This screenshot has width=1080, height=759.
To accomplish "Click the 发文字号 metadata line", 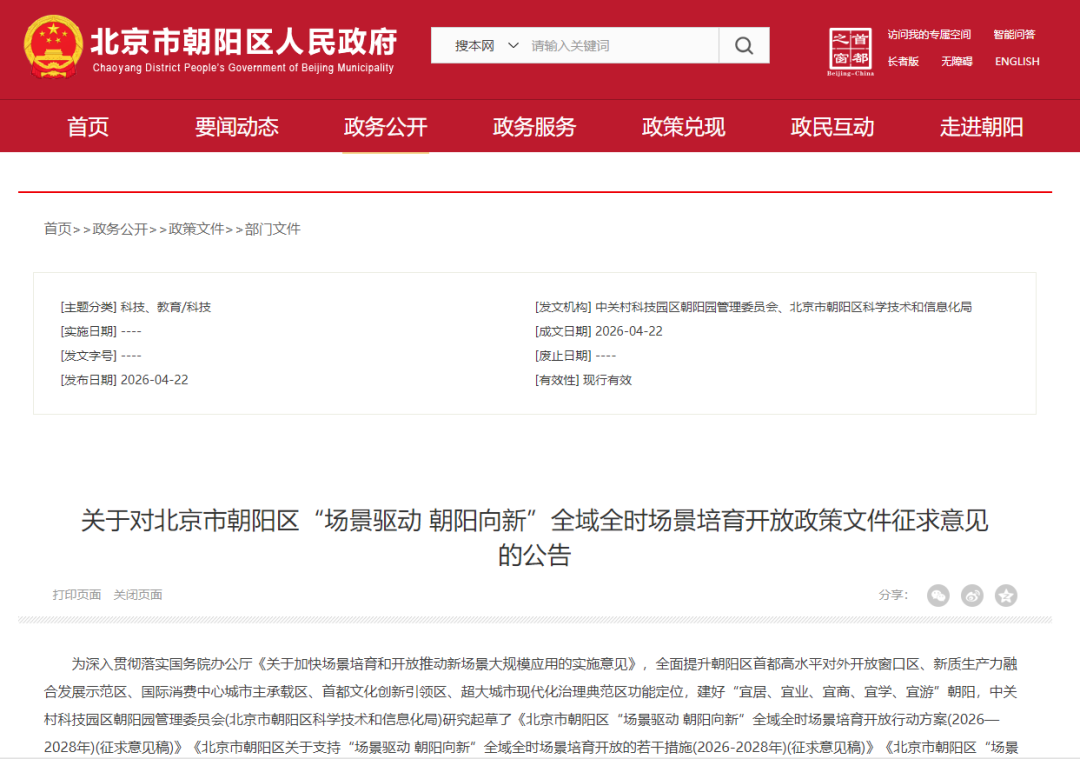I will point(101,356).
